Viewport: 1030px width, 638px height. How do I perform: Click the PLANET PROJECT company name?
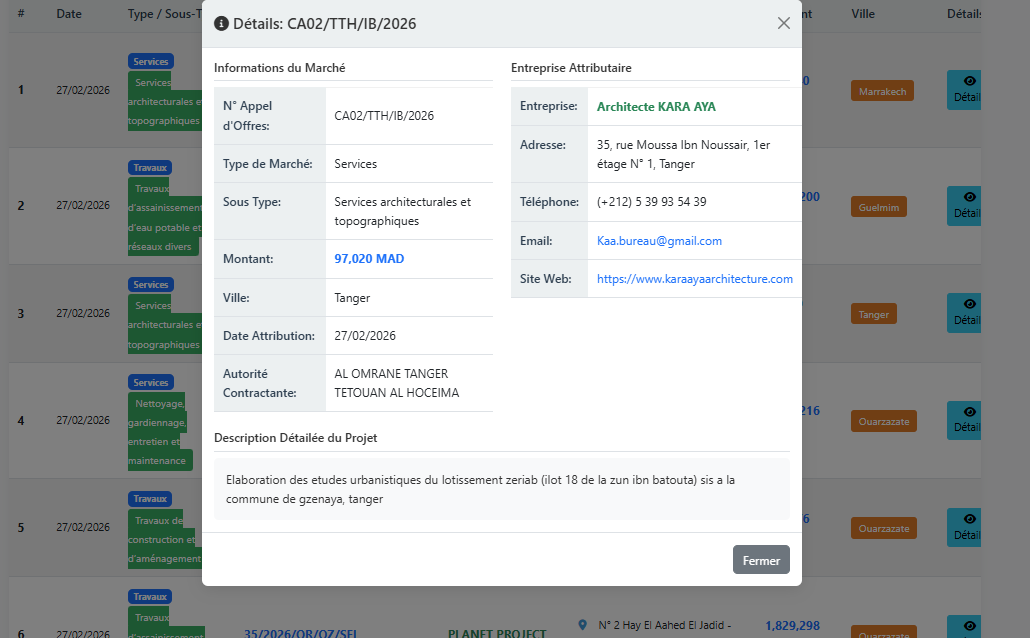pyautogui.click(x=497, y=632)
